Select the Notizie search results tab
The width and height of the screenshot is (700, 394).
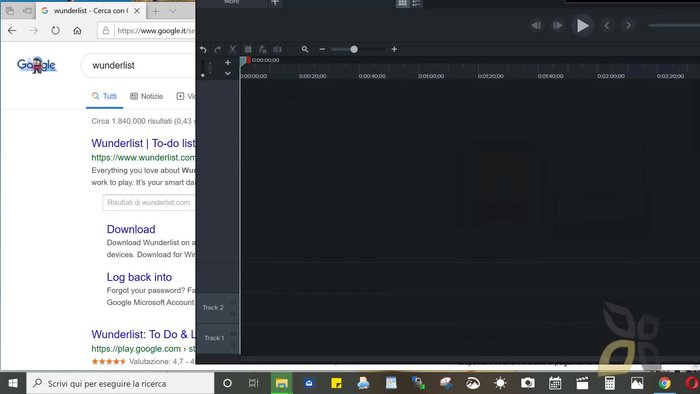[146, 96]
